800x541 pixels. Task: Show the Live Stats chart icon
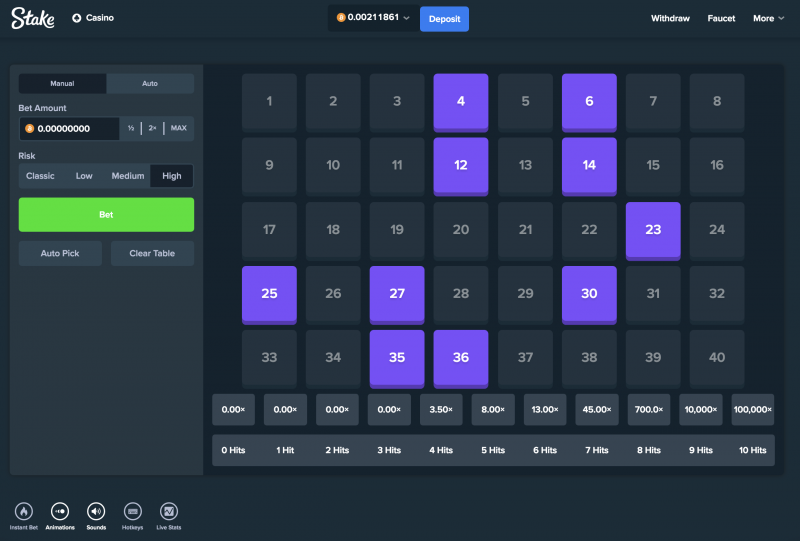pyautogui.click(x=169, y=511)
